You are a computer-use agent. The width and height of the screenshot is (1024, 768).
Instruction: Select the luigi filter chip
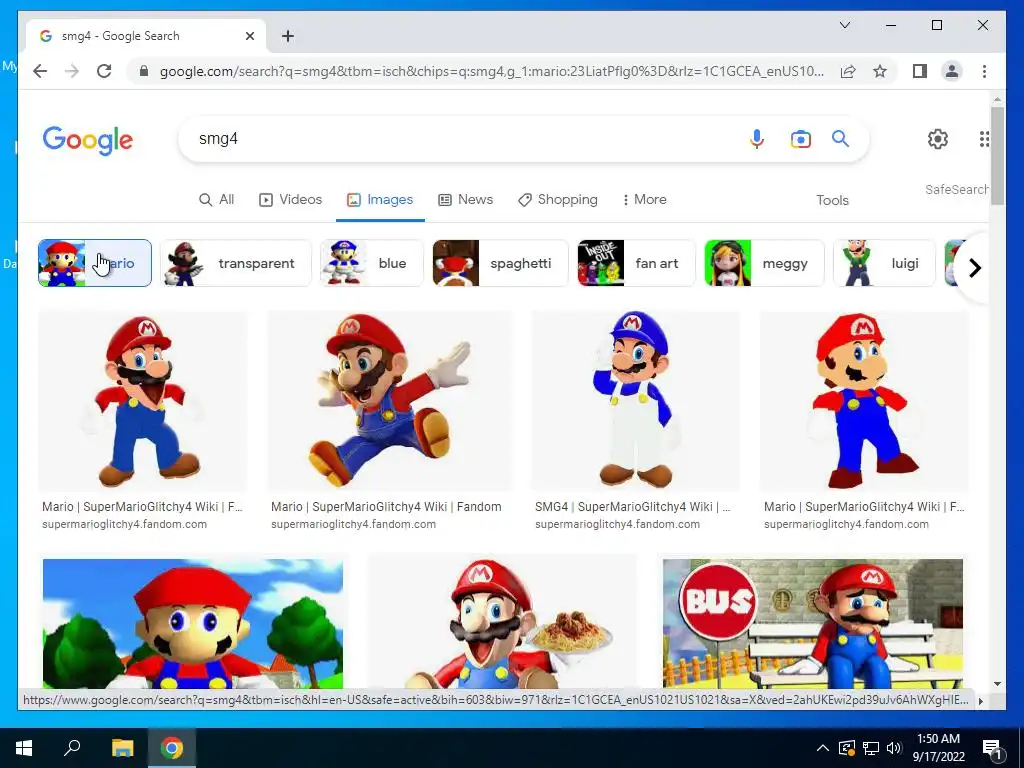884,263
